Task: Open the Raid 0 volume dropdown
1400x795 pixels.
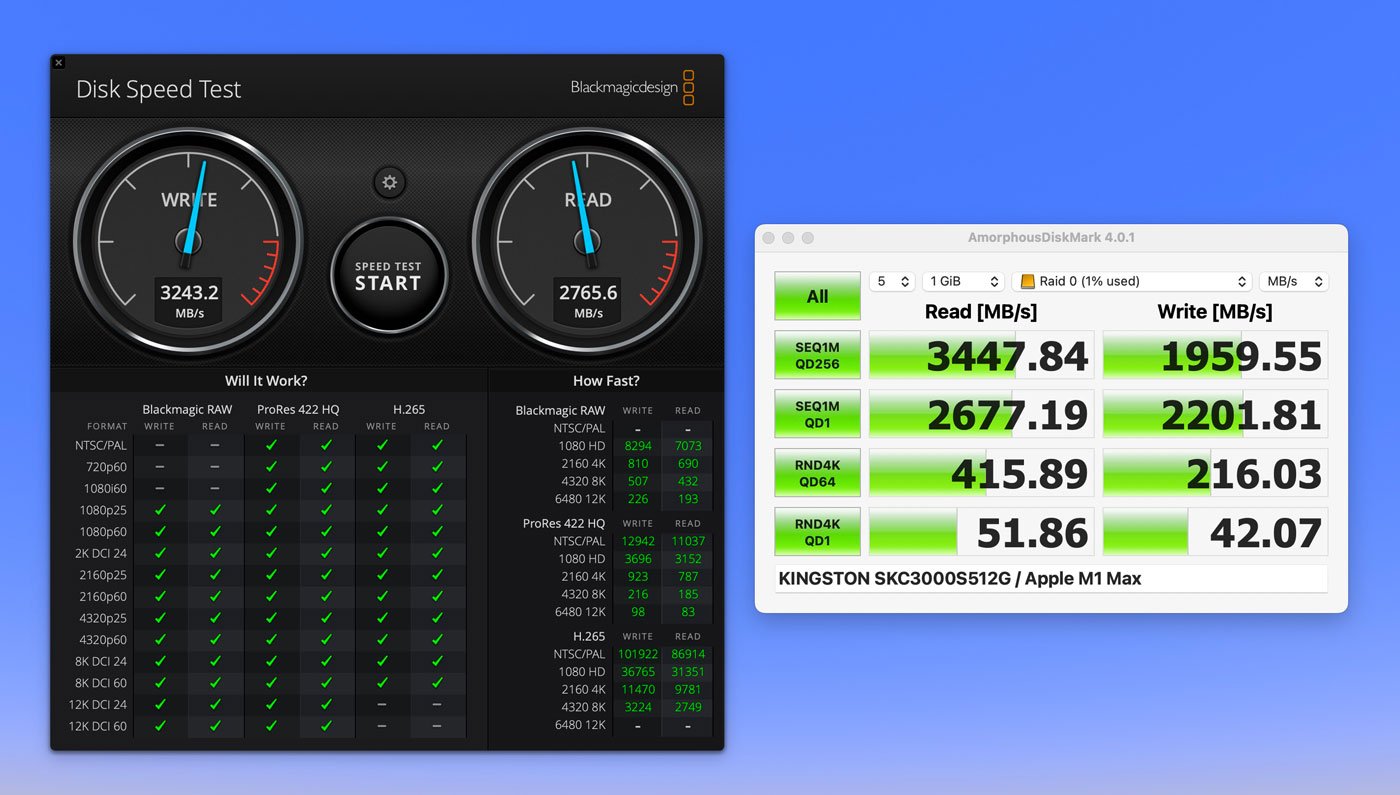Action: click(x=1132, y=282)
